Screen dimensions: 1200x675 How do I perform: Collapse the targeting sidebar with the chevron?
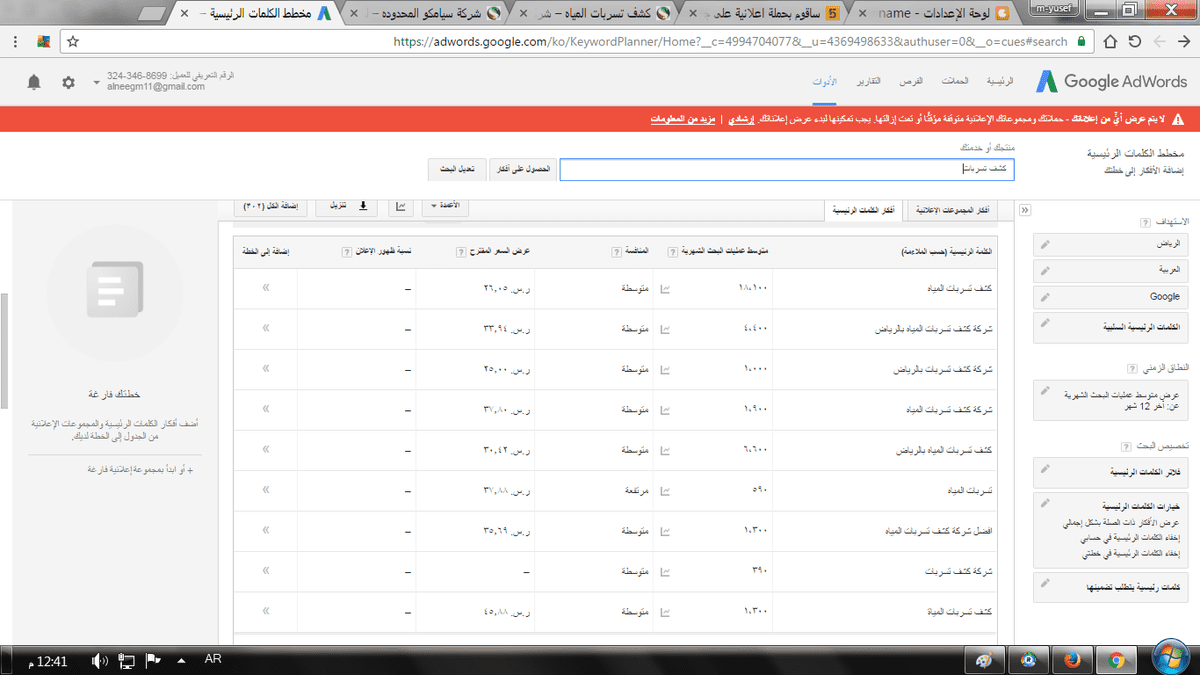[x=1024, y=210]
